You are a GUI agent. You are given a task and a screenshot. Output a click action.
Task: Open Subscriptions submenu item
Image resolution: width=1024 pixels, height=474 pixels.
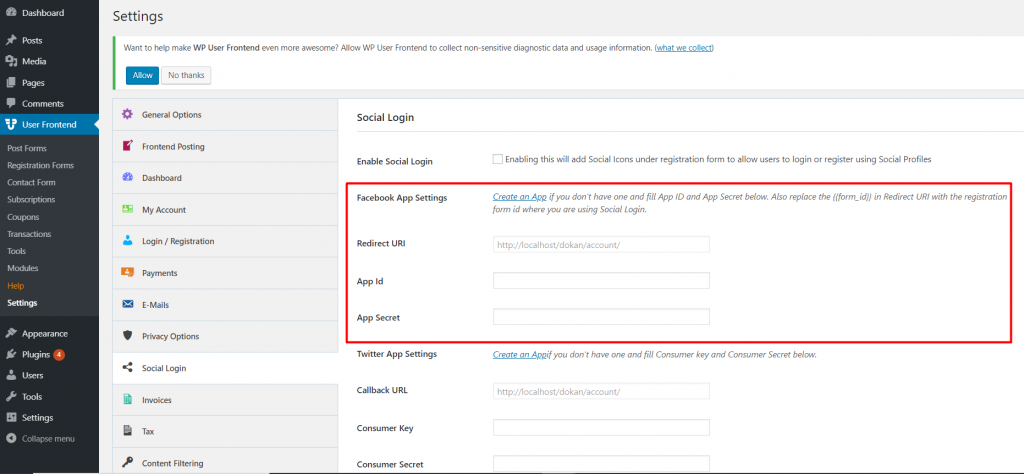point(31,200)
